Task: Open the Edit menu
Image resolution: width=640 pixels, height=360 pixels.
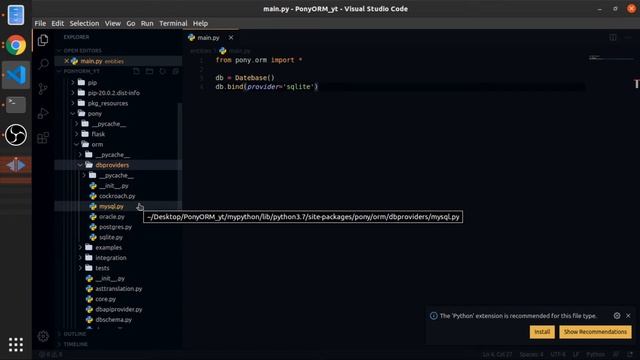Action: [x=58, y=23]
